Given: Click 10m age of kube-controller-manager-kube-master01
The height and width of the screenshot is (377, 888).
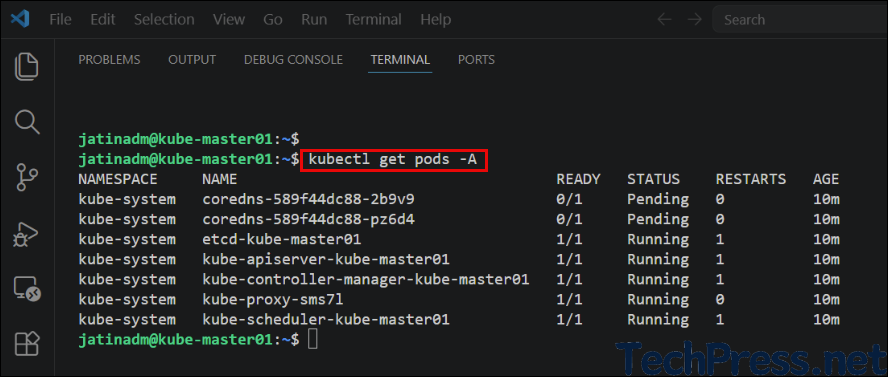Looking at the screenshot, I should 826,280.
